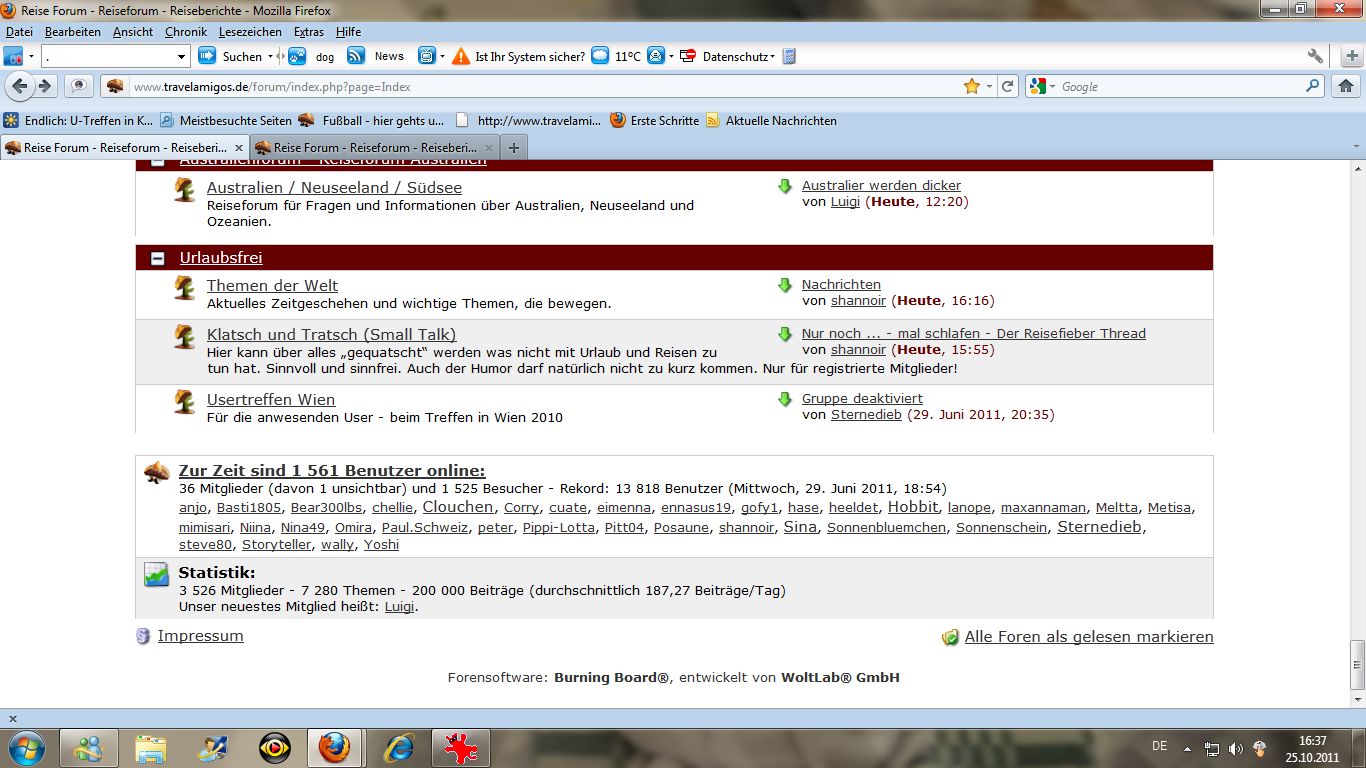The image size is (1366, 768).
Task: Click 'Alle Foren als gelesen markieren'
Action: click(1088, 636)
